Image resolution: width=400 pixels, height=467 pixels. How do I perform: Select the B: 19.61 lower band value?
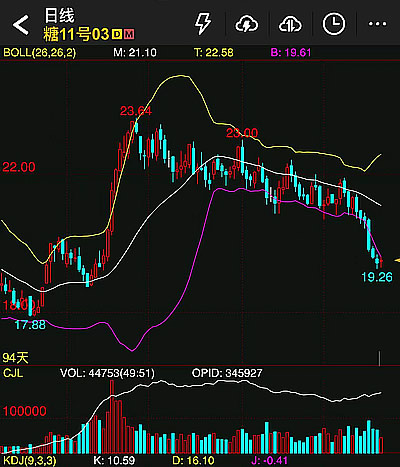(291, 53)
